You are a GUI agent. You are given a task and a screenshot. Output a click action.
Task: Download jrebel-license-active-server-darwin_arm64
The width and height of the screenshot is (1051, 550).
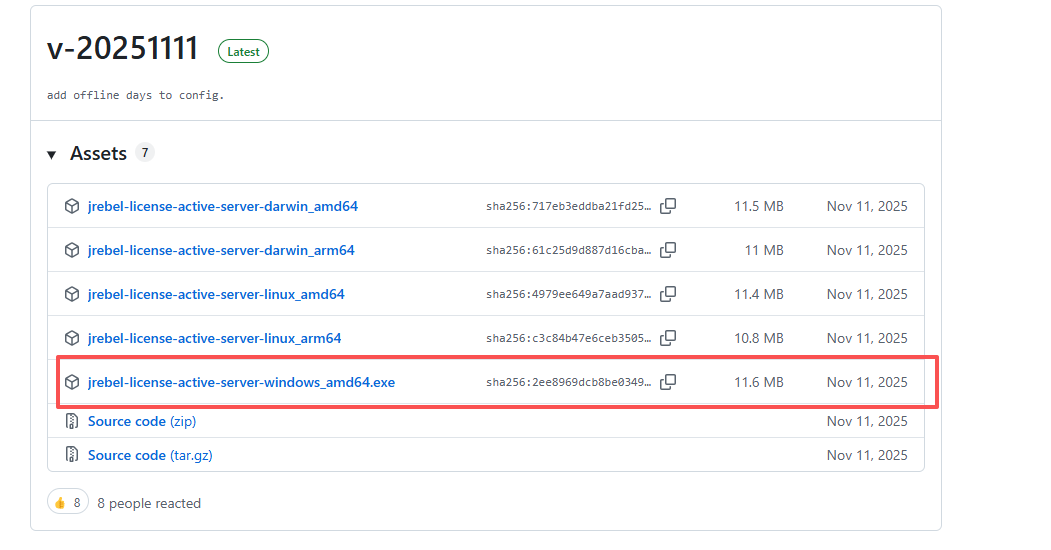pos(221,250)
